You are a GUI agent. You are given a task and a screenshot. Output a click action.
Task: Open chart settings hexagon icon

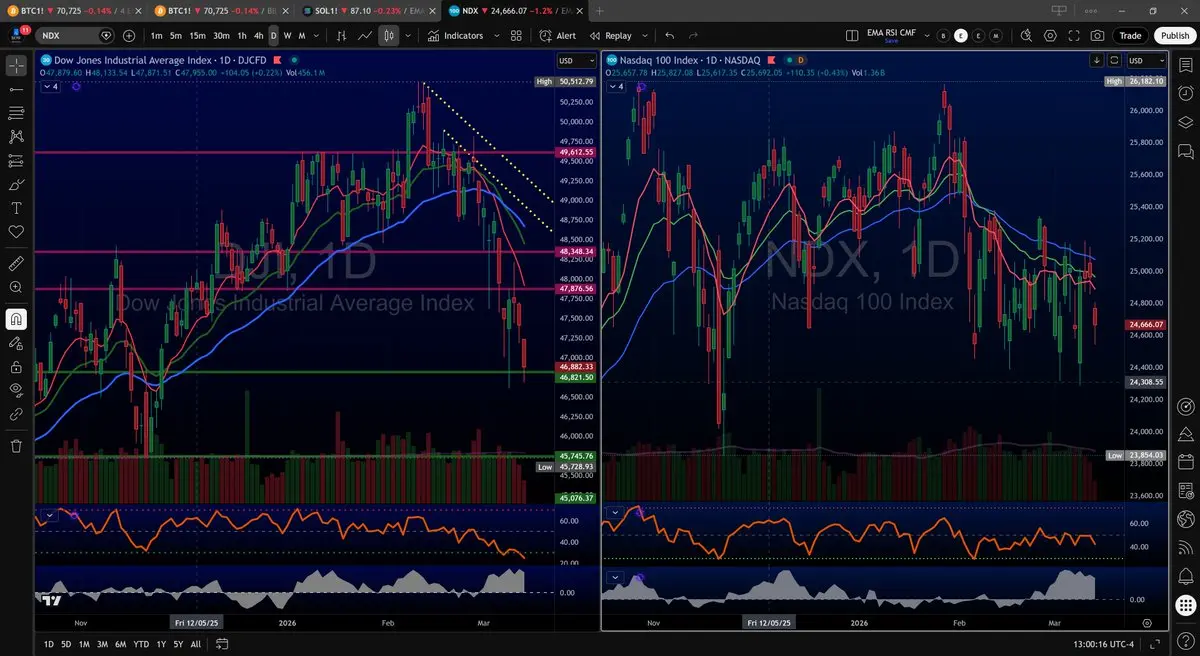pos(1050,35)
